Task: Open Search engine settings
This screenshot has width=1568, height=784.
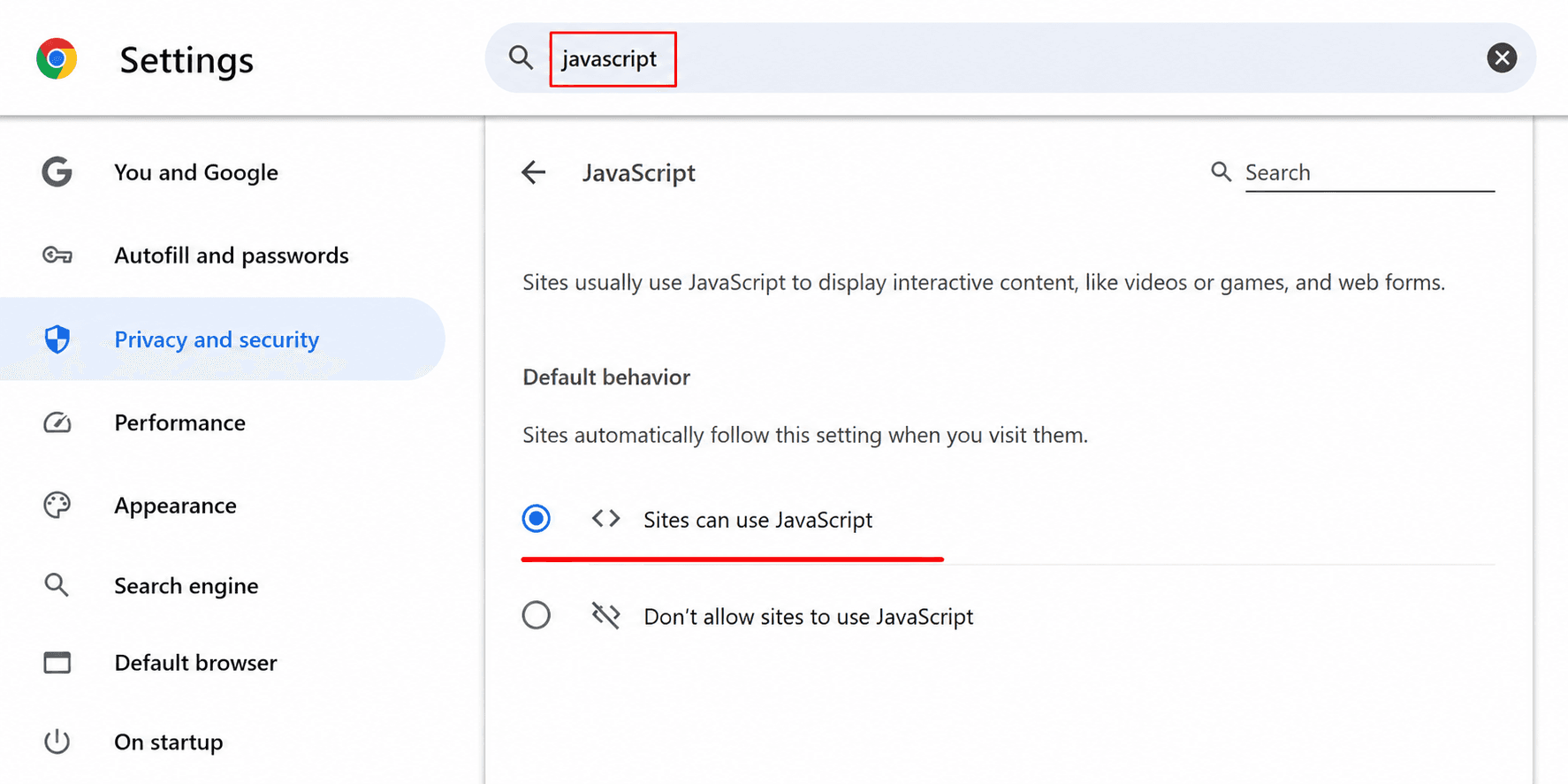Action: [186, 586]
